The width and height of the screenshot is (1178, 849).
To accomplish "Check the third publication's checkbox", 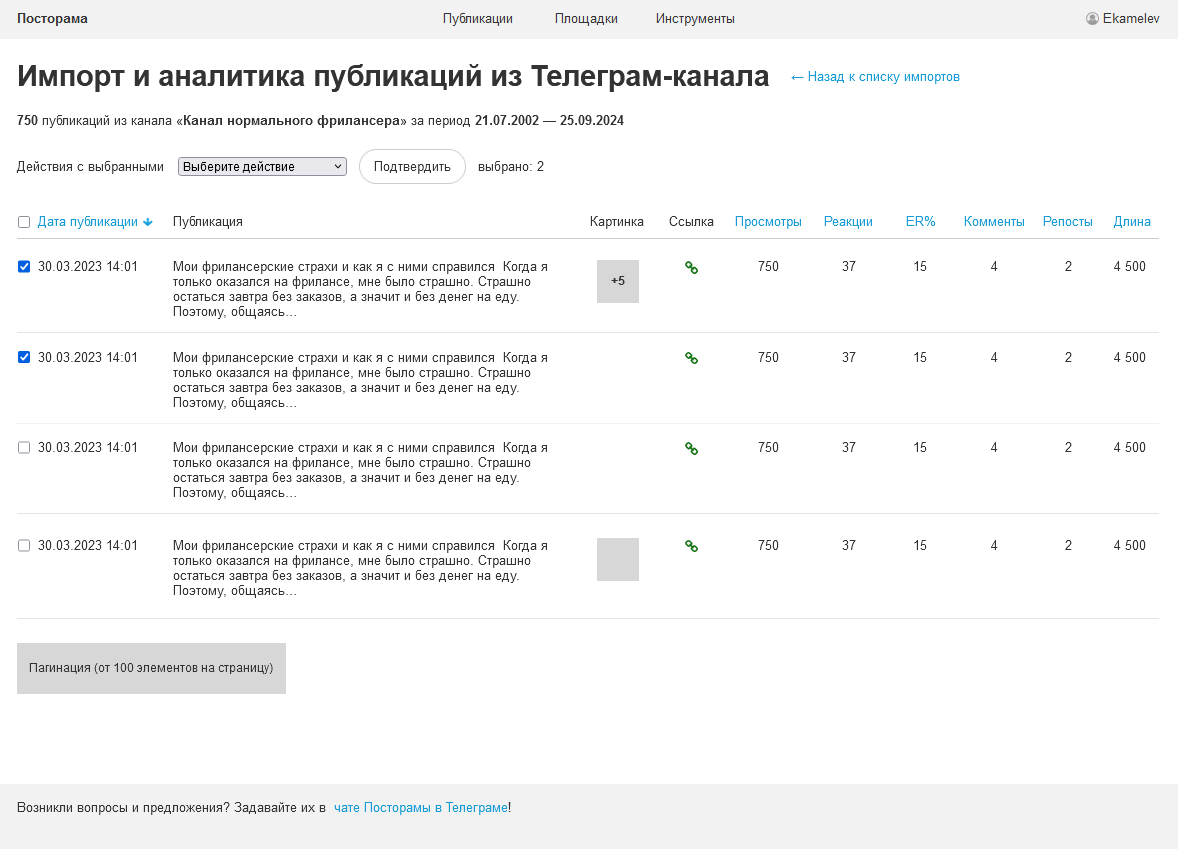I will [24, 448].
